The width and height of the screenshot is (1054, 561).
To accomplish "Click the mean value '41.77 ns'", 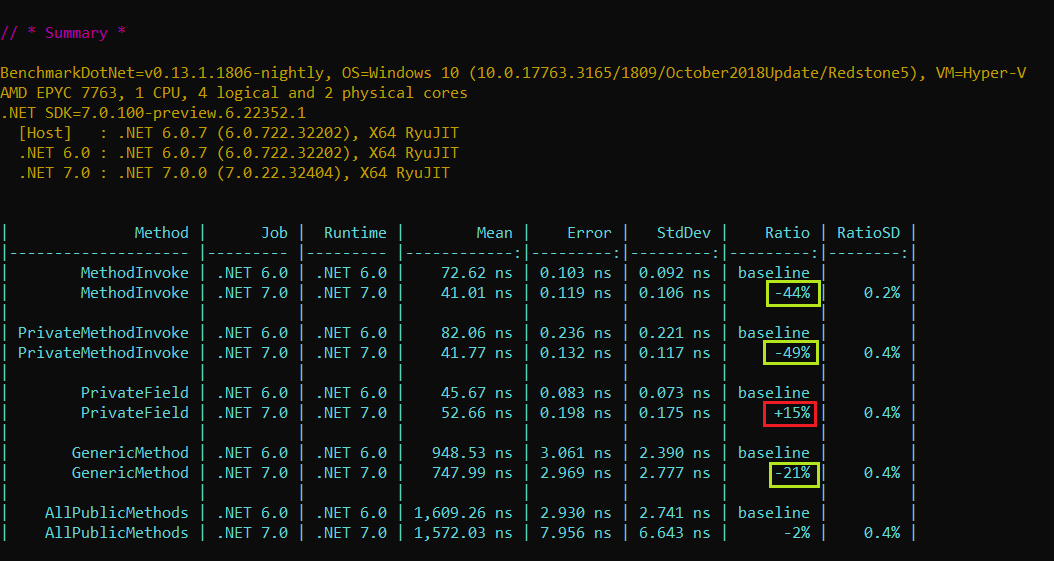I will coord(477,353).
